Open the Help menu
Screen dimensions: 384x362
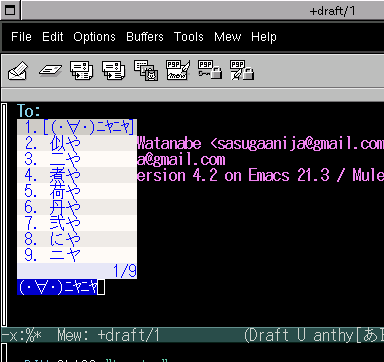click(x=264, y=37)
